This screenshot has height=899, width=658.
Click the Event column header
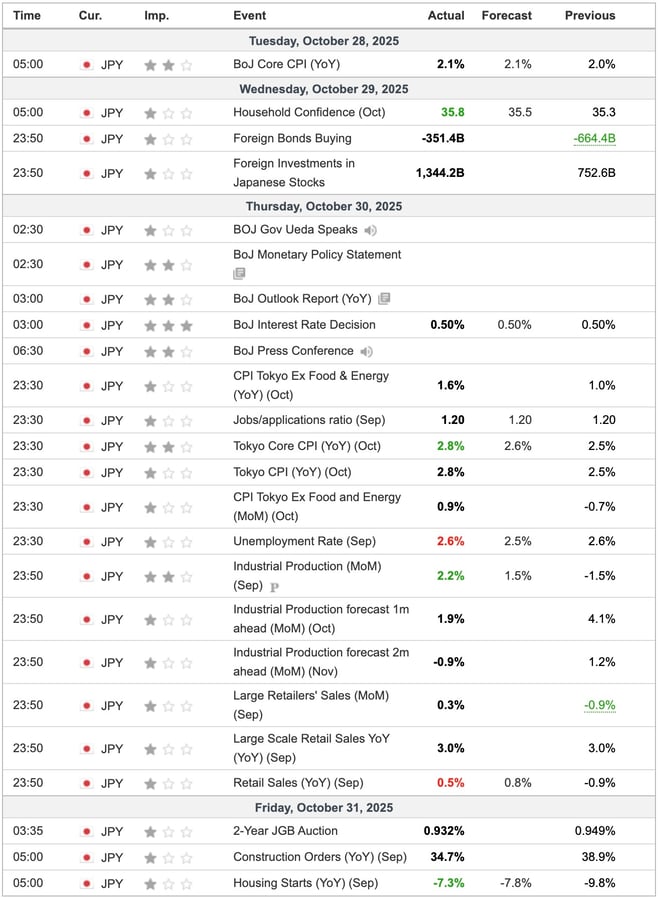click(249, 16)
